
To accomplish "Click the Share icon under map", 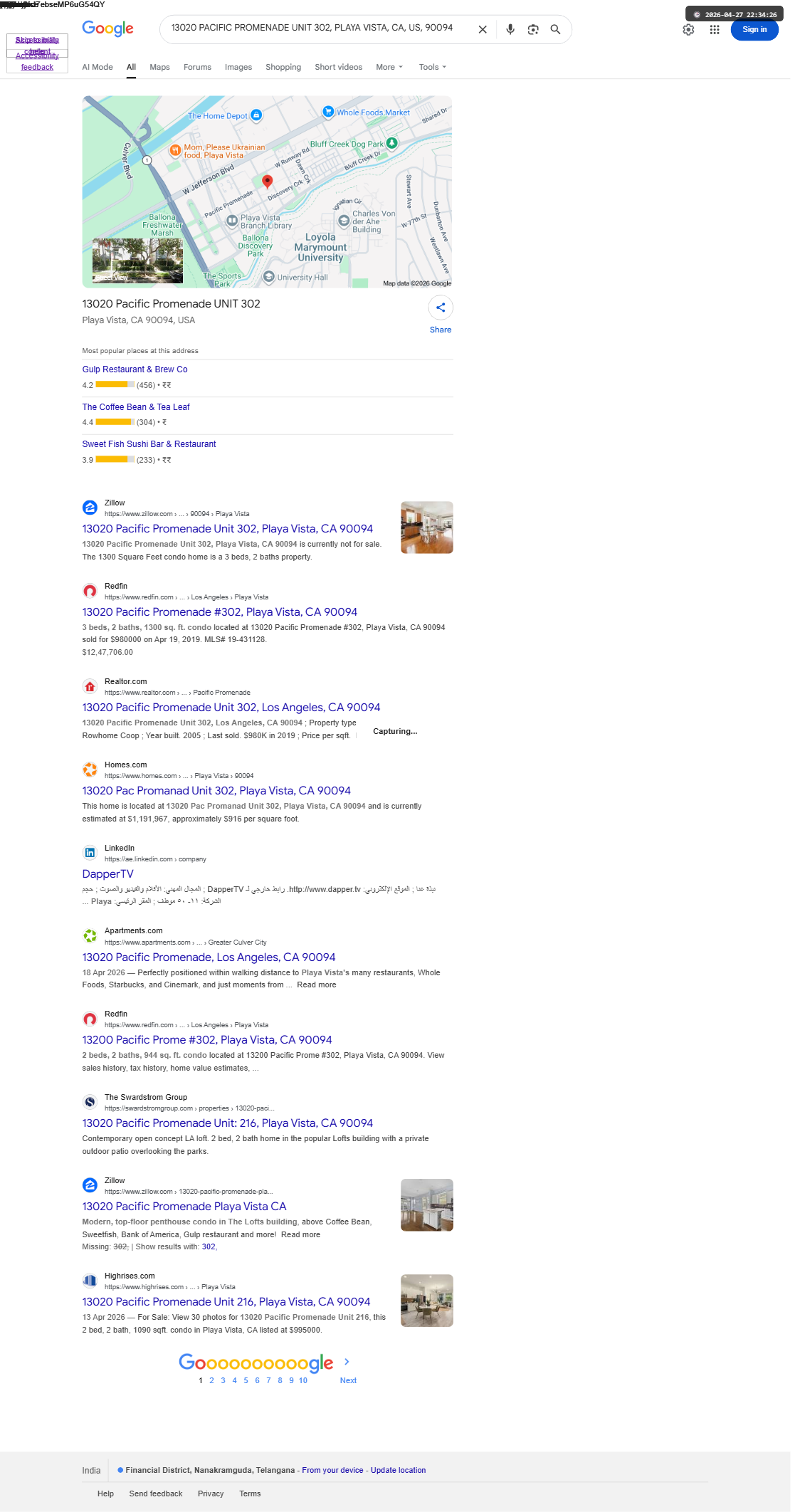I will pyautogui.click(x=441, y=308).
